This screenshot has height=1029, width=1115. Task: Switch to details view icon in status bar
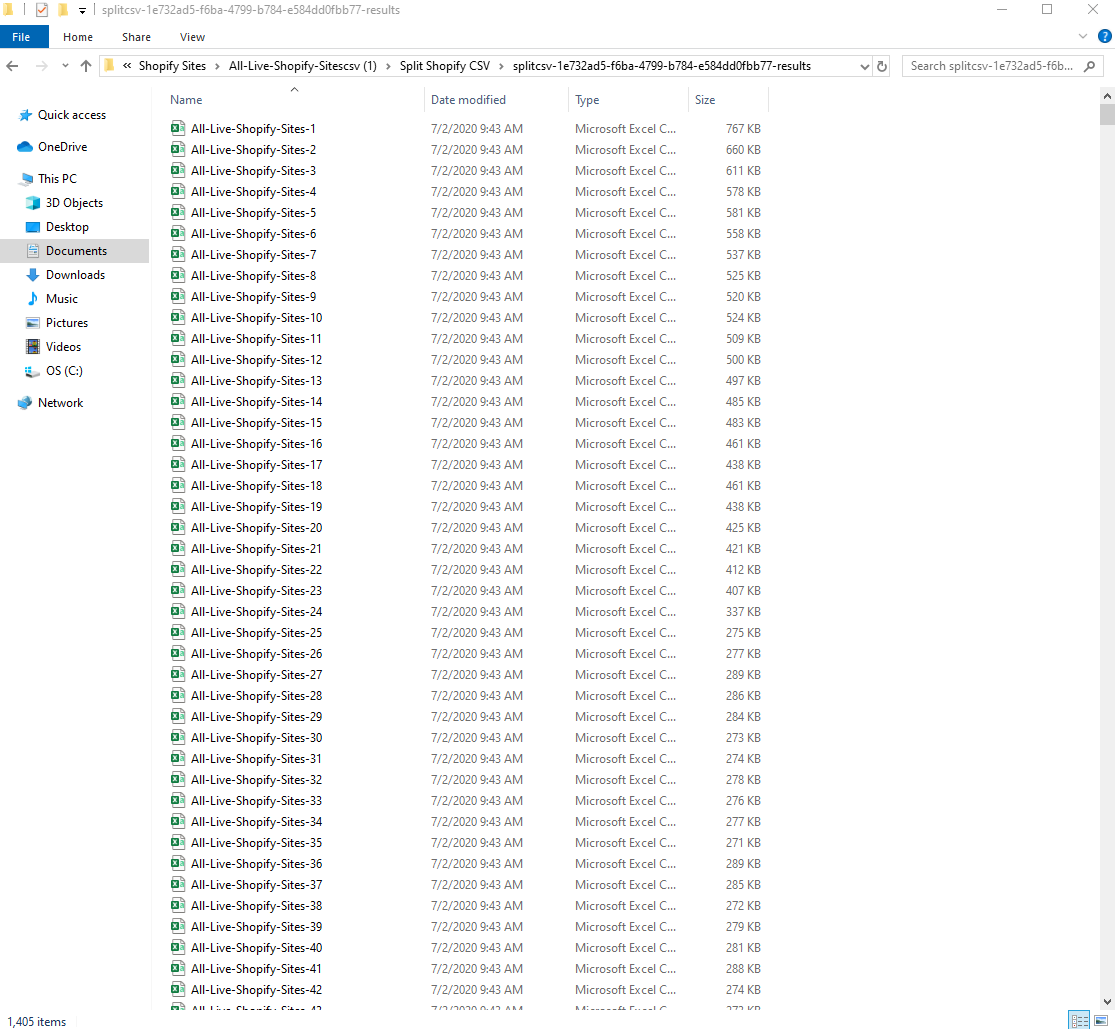(x=1079, y=1021)
